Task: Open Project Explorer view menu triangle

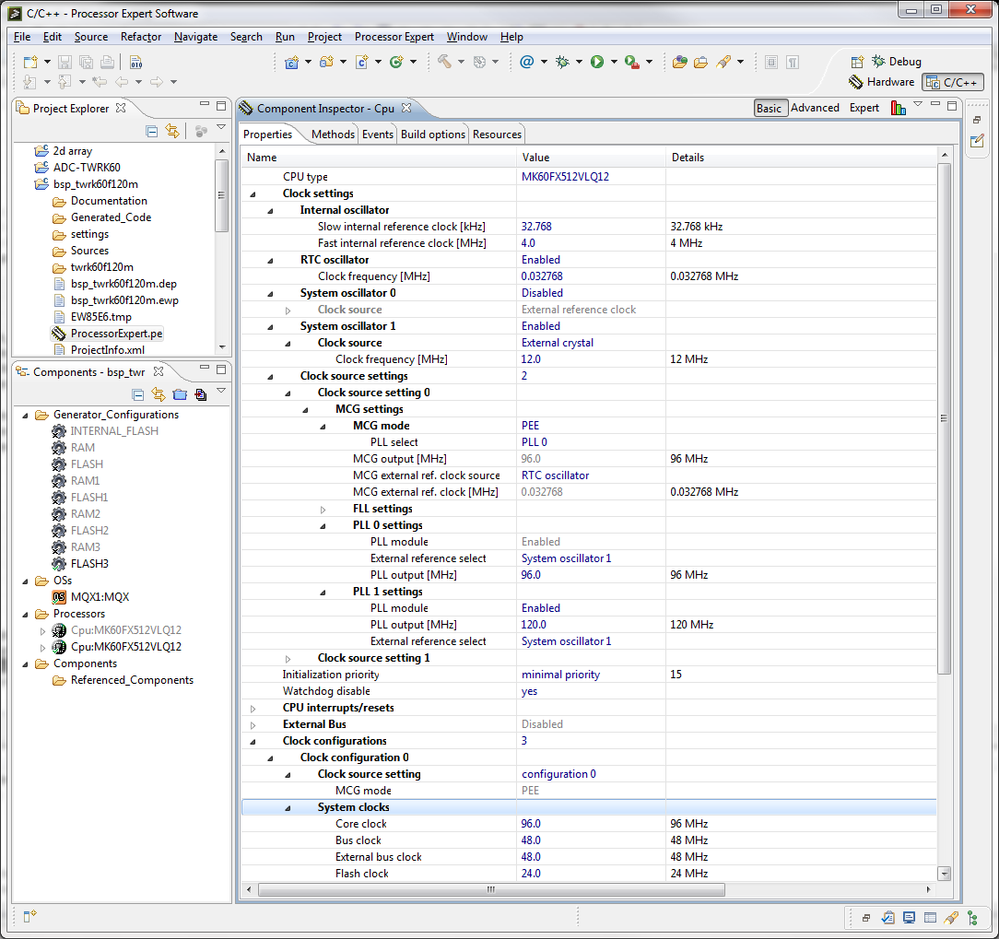Action: pyautogui.click(x=221, y=127)
